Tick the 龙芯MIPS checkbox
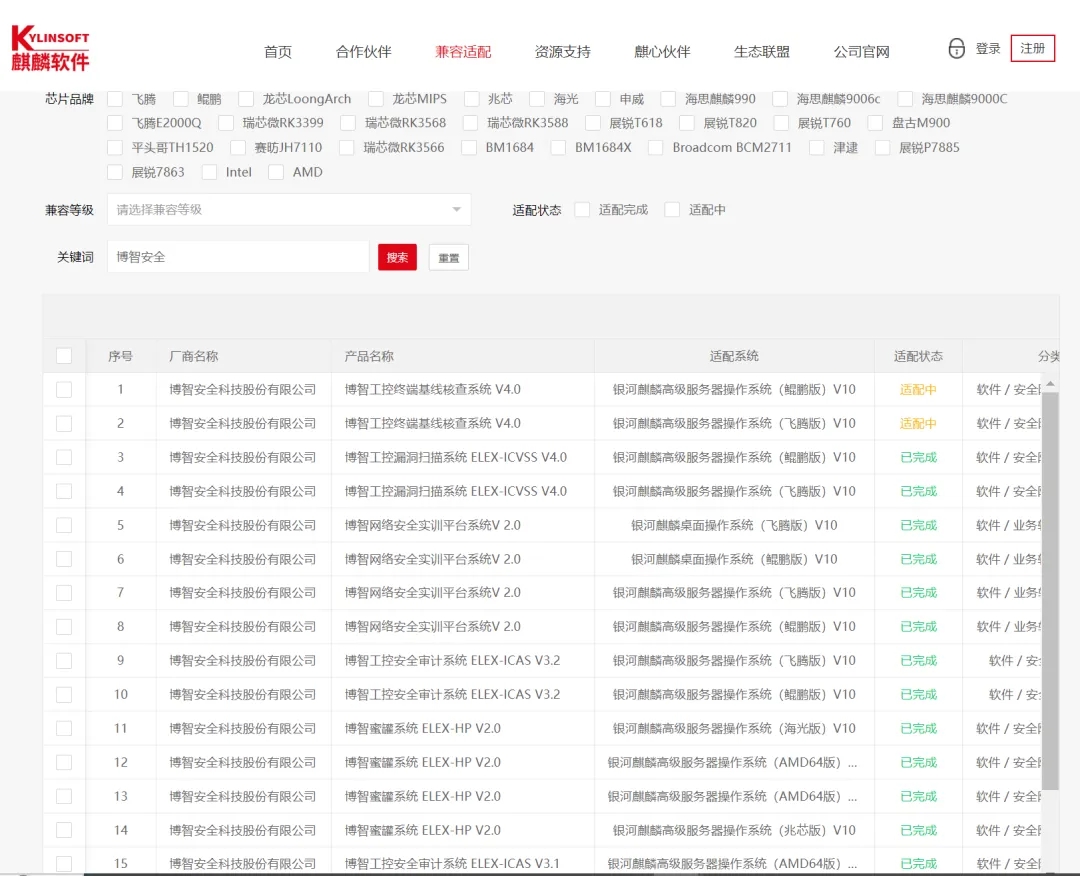Image resolution: width=1080 pixels, height=876 pixels. (x=375, y=99)
